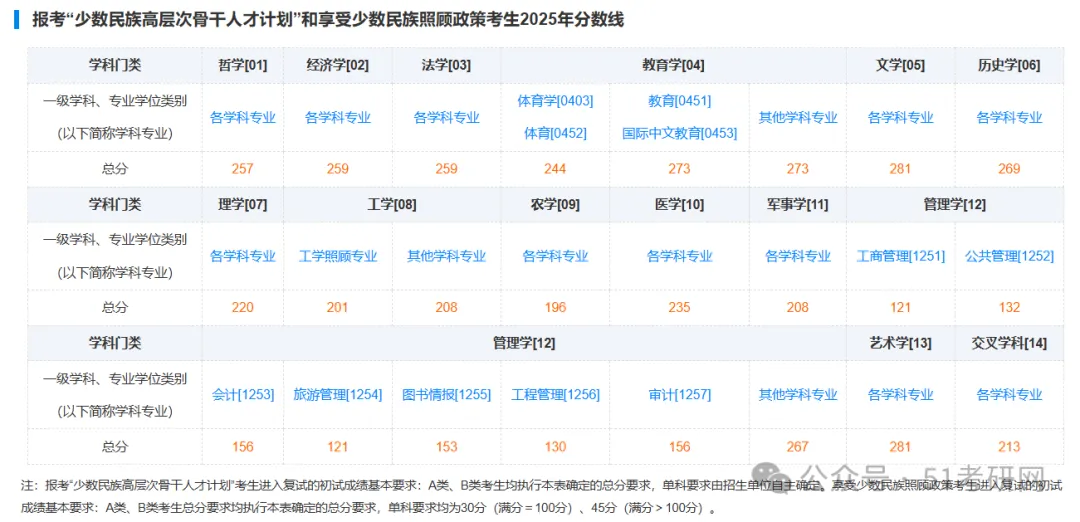1080x522 pixels.
Task: Click score 281 under 艺术学[13]
Action: (900, 447)
